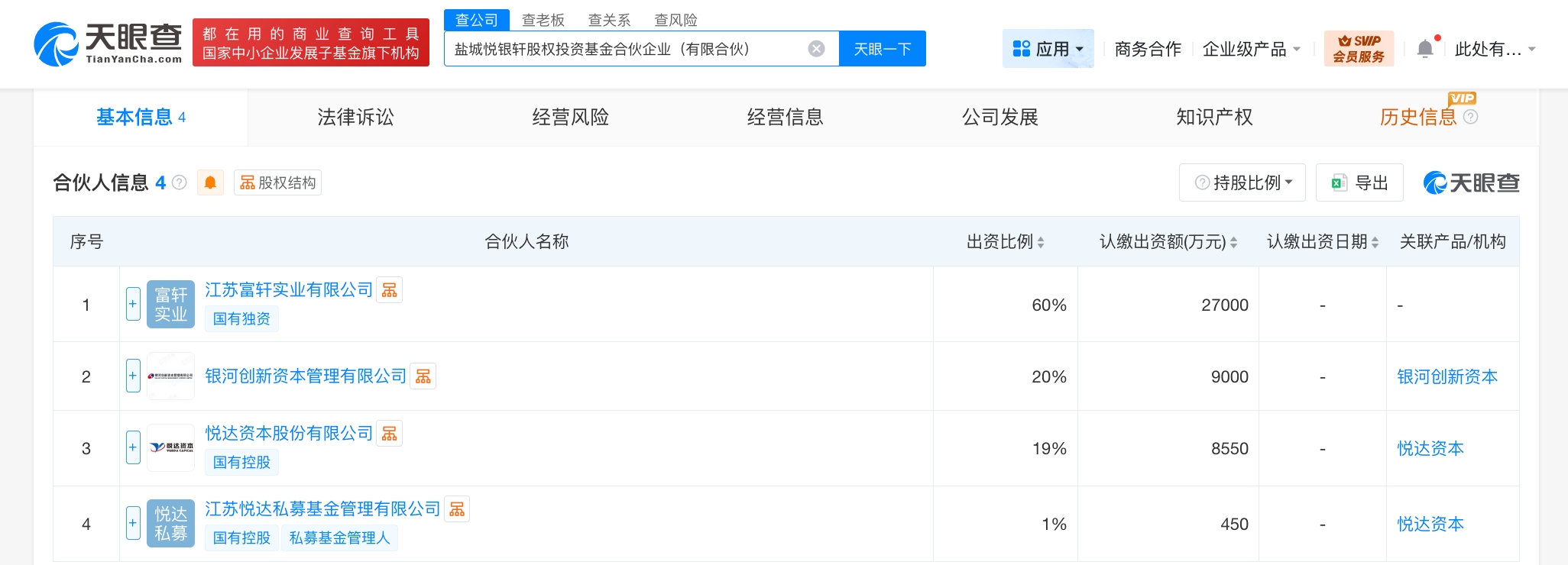Click the SVIP 会员服务 badge
The height and width of the screenshot is (565, 1568).
(1359, 49)
